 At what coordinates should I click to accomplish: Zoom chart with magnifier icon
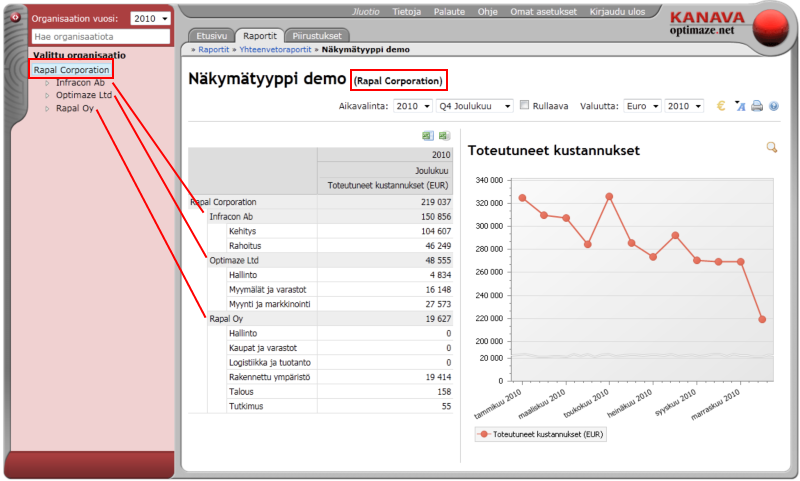click(771, 148)
